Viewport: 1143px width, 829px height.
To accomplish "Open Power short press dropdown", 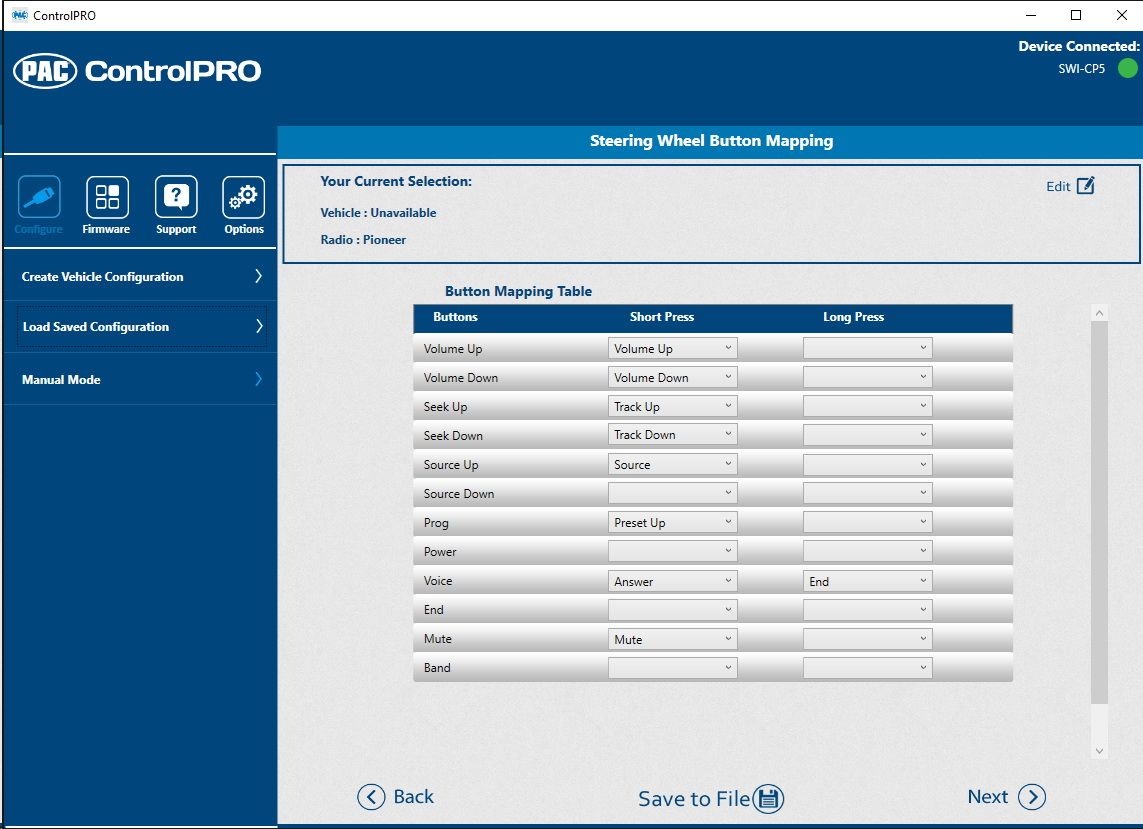I will pyautogui.click(x=672, y=551).
